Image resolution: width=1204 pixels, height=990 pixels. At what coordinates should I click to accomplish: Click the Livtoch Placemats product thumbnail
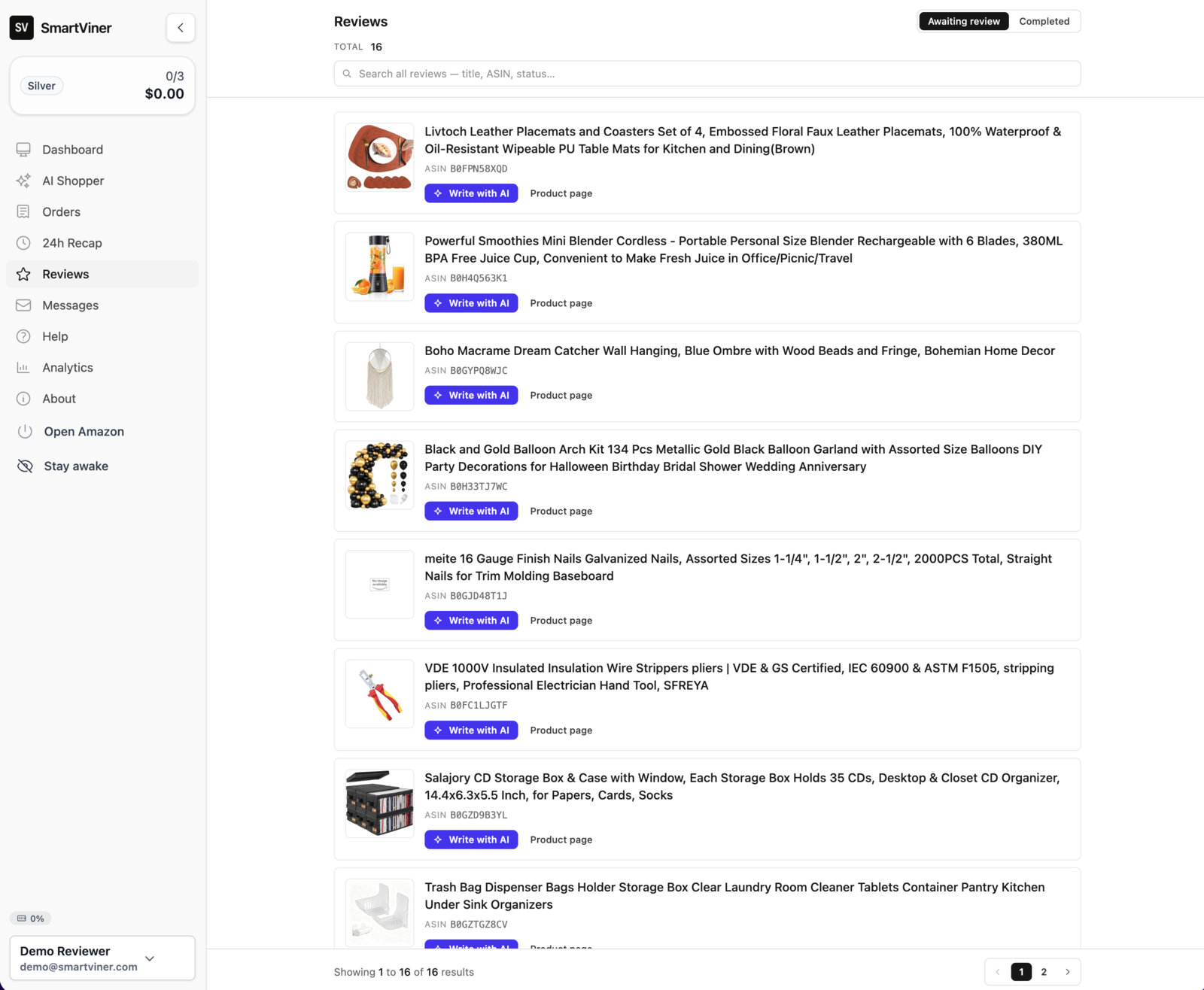[380, 157]
